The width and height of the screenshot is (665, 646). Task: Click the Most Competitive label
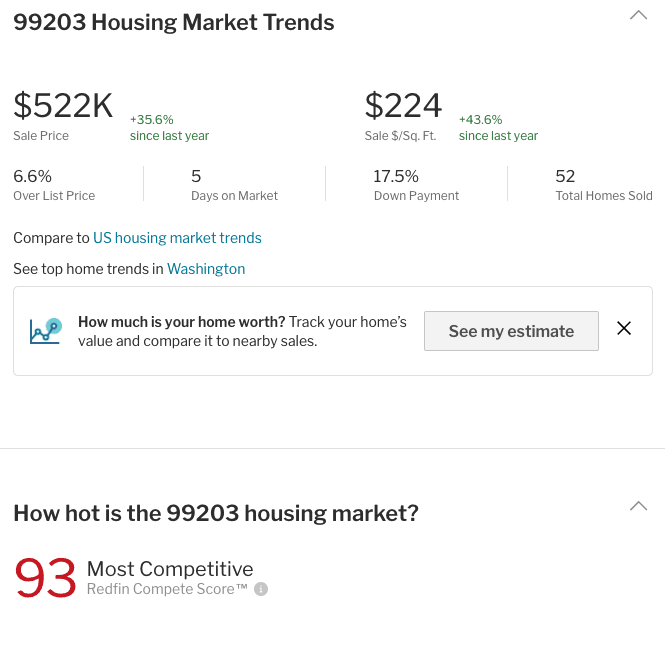(x=170, y=569)
